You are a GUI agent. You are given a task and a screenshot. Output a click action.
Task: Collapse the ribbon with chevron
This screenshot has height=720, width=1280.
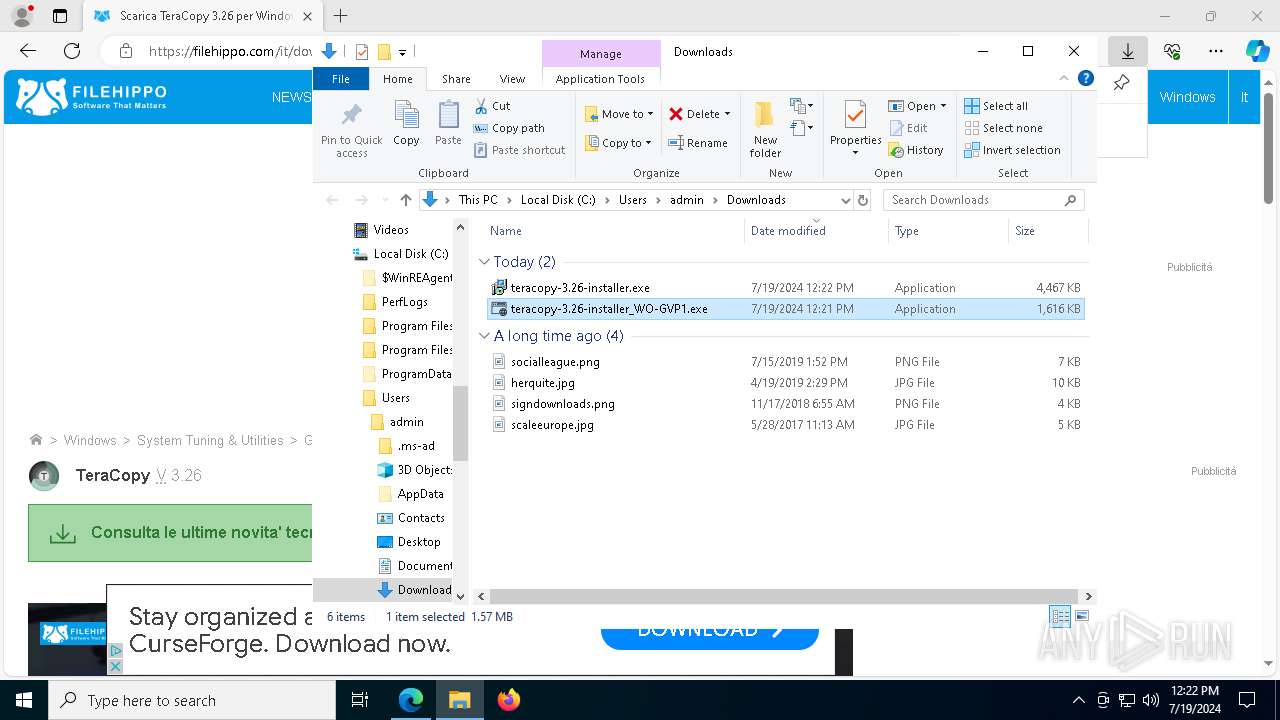point(1064,79)
